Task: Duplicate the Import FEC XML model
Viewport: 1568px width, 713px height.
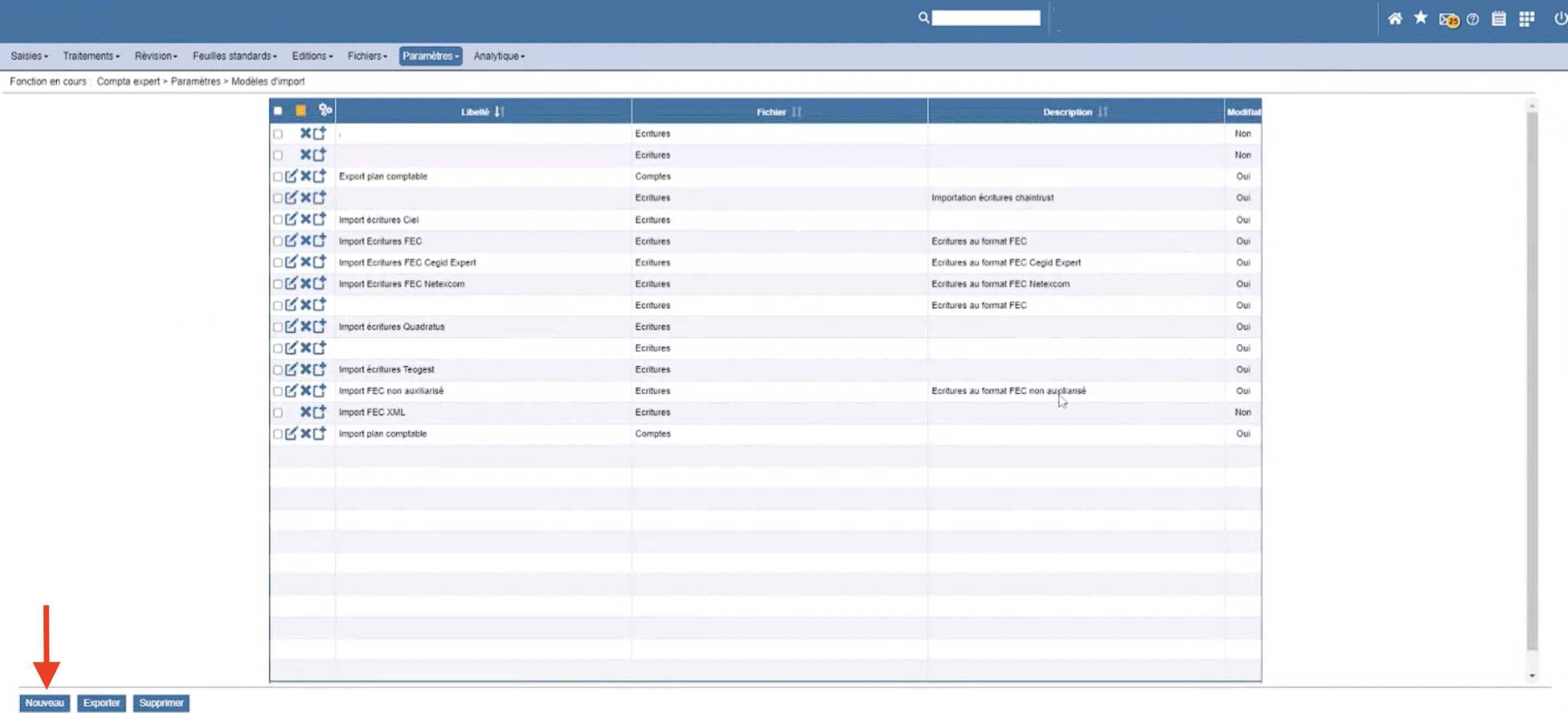Action: click(319, 412)
